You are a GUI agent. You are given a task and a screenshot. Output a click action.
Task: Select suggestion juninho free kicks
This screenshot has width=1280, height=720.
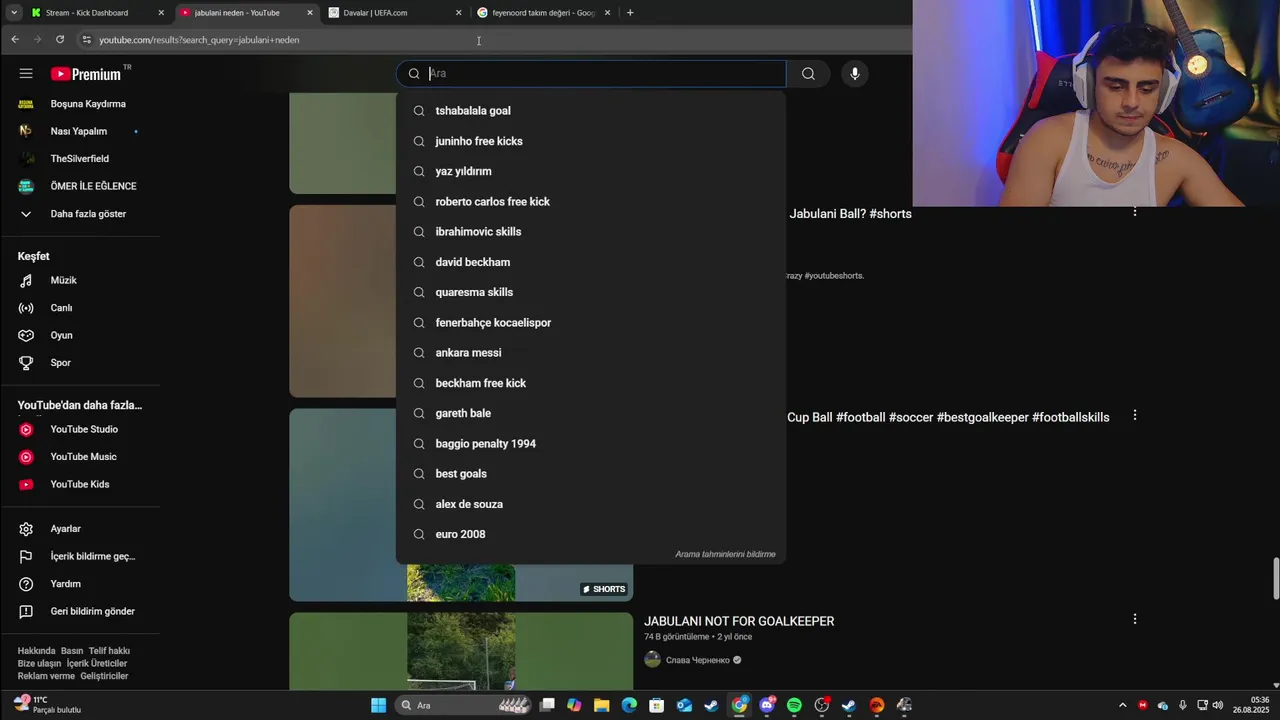591,141
